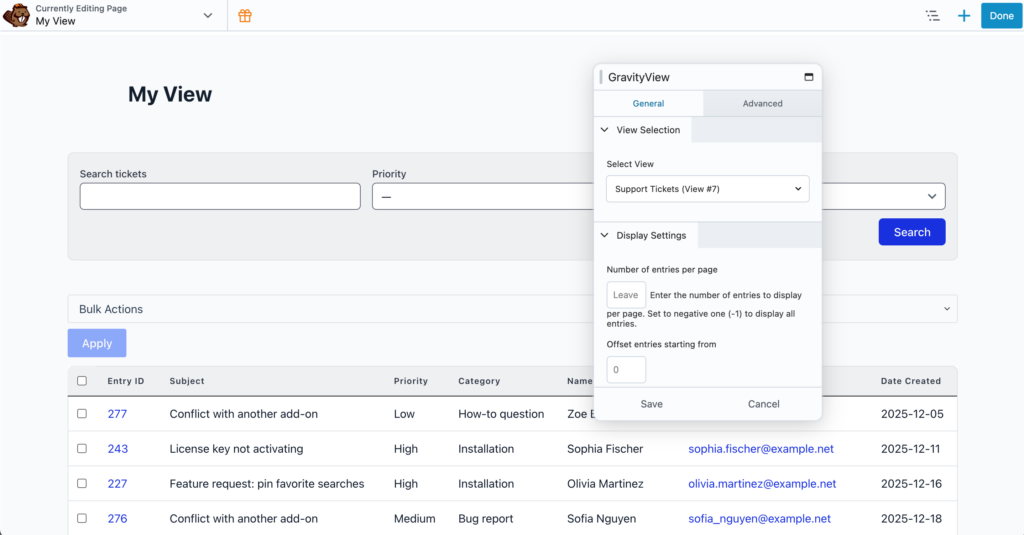This screenshot has height=535, width=1024.
Task: Open the search dropdown right of the panel
Action: pos(884,197)
